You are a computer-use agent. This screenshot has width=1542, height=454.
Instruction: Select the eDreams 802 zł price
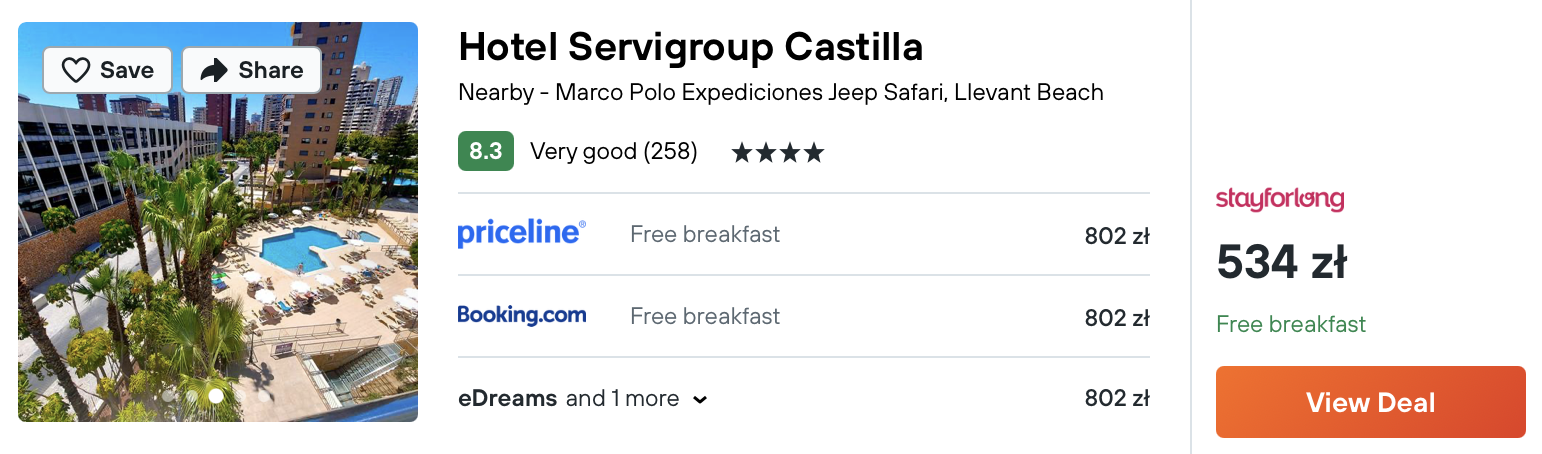pyautogui.click(x=1117, y=398)
